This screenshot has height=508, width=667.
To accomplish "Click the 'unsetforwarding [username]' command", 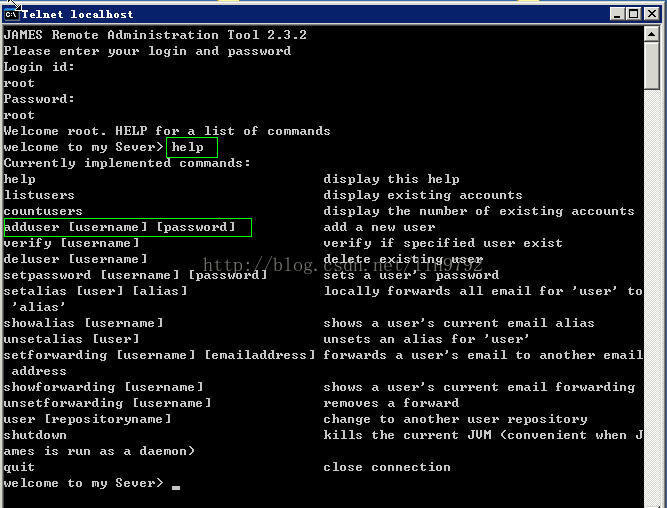I will [107, 403].
